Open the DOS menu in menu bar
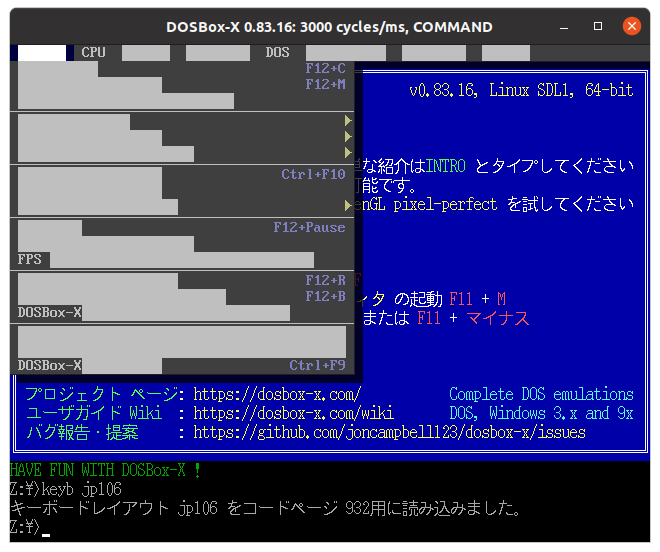 tap(277, 53)
